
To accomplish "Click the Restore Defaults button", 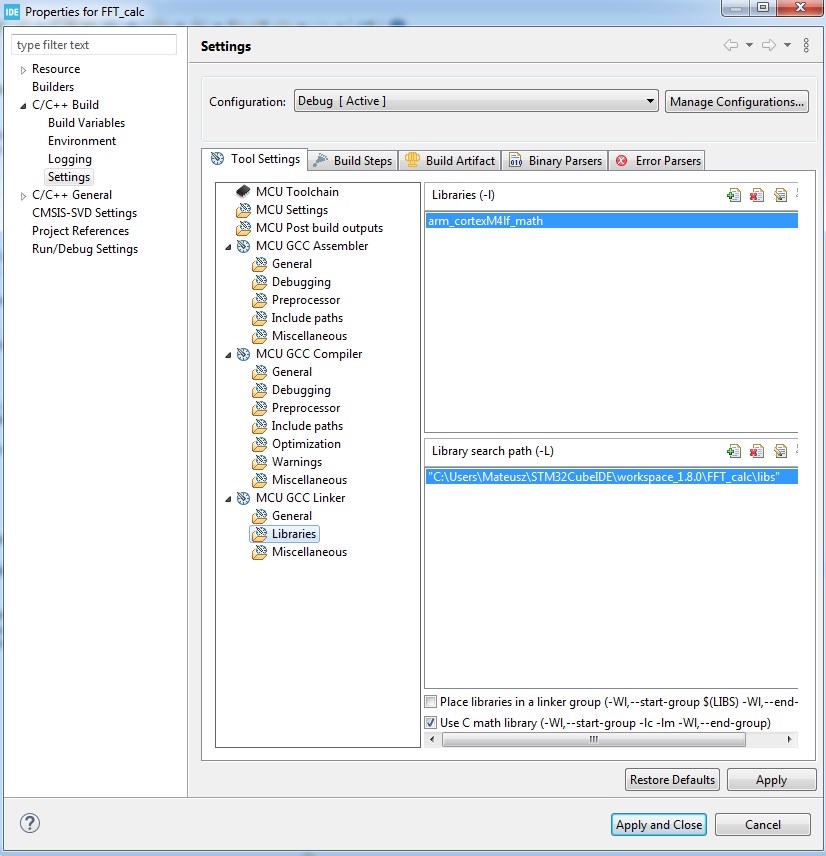I will pos(672,780).
